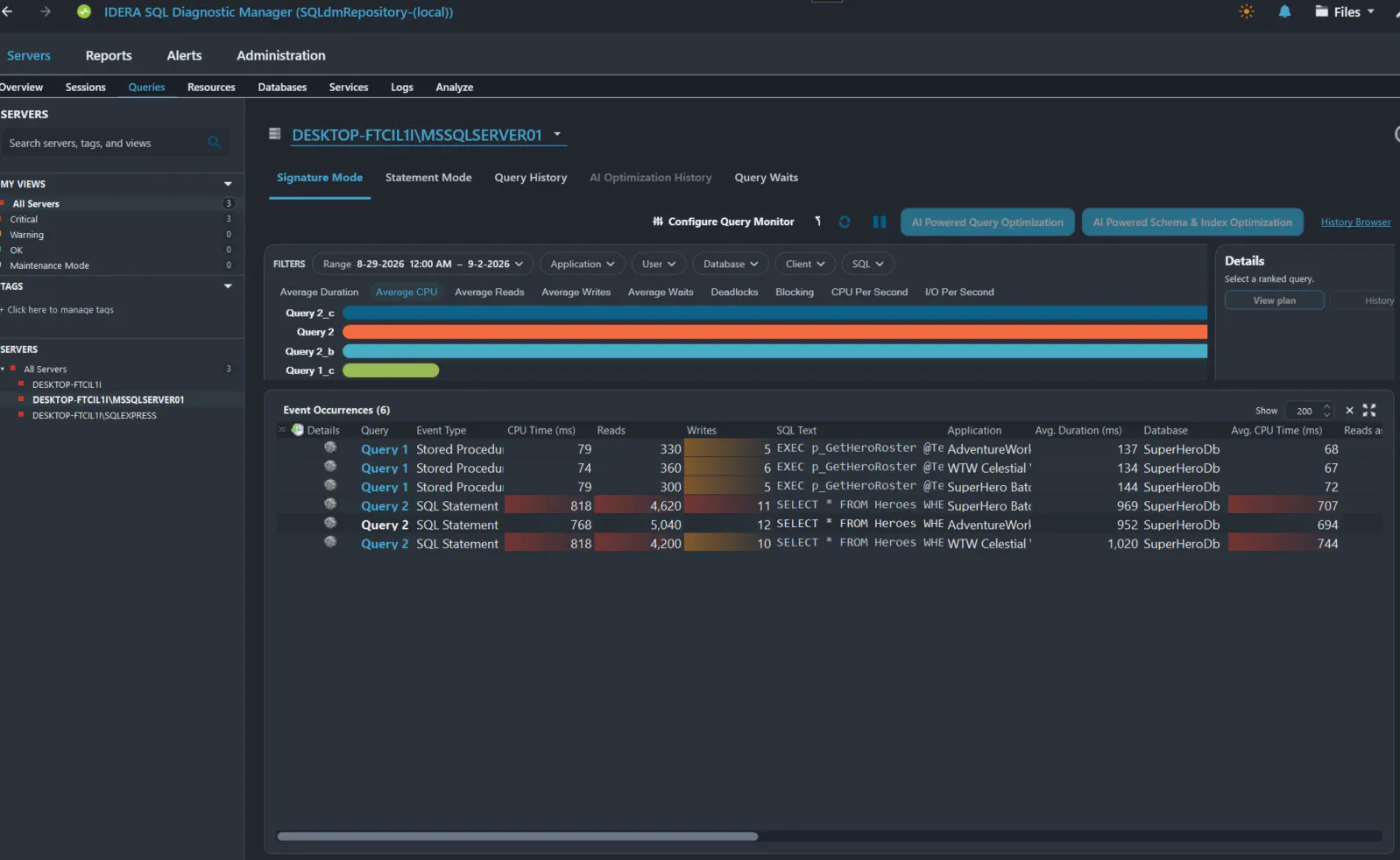The image size is (1400, 860).
Task: Open the History Browser link
Action: (1355, 222)
